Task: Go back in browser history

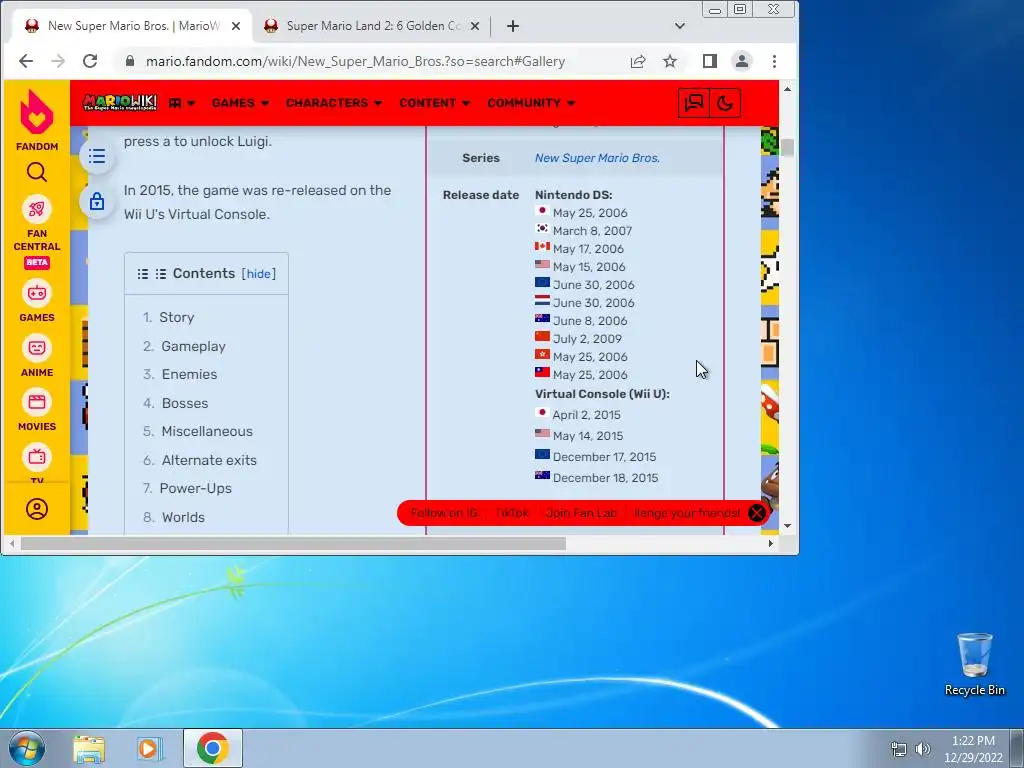Action: click(25, 61)
